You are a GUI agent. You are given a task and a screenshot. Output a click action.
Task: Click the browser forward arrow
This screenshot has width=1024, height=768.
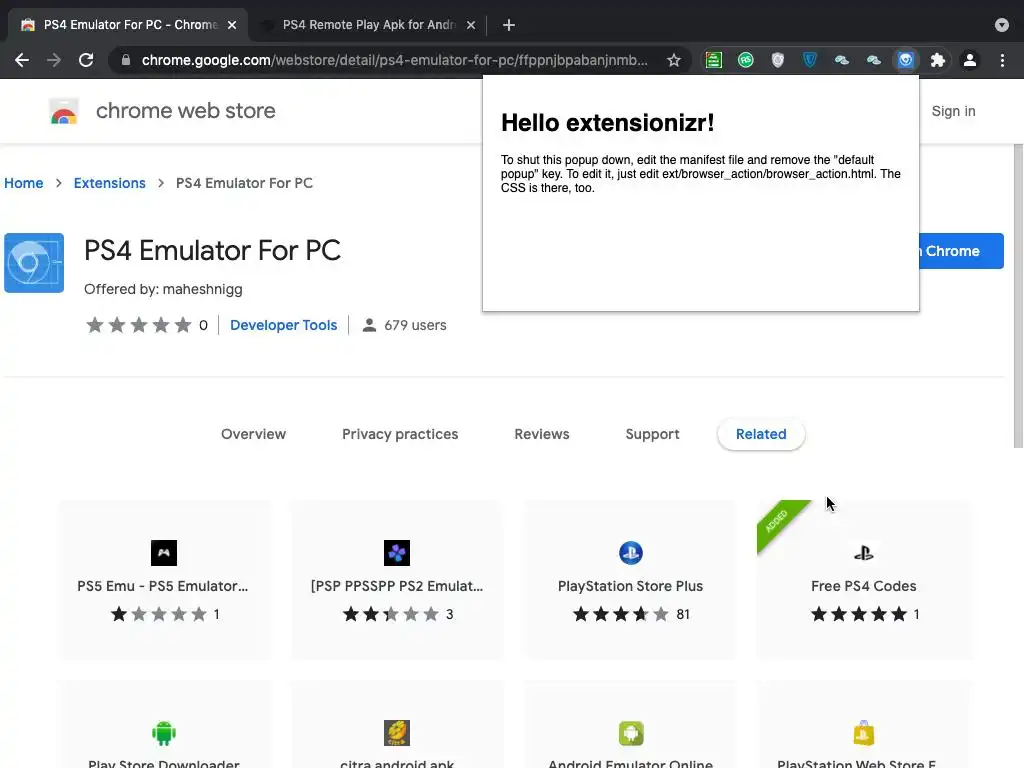coord(54,60)
